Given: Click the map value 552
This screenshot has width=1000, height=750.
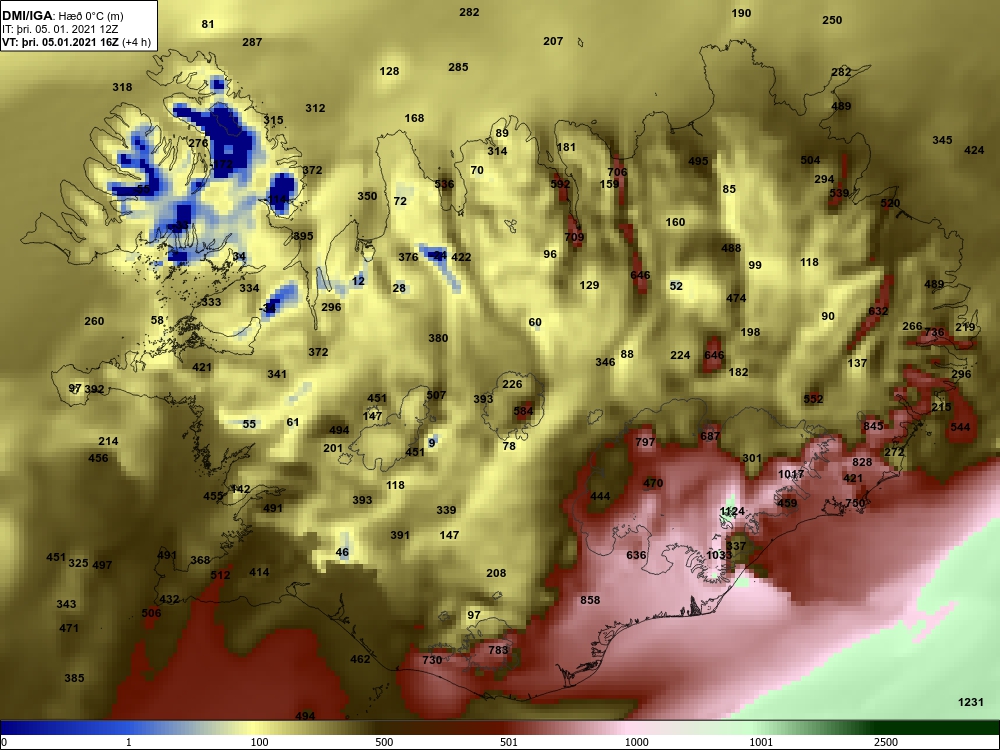Looking at the screenshot, I should click(813, 399).
